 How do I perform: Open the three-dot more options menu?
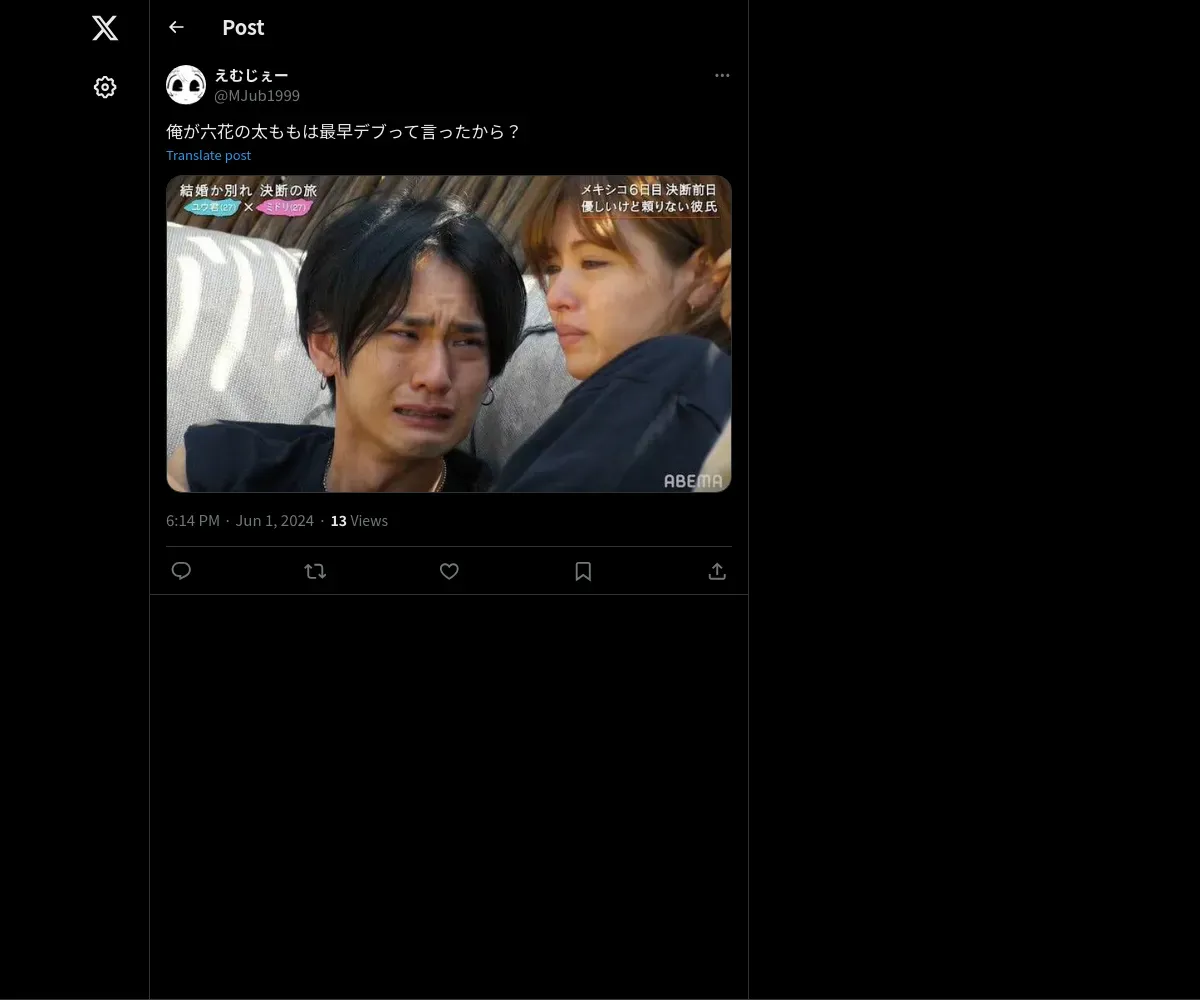pyautogui.click(x=722, y=75)
